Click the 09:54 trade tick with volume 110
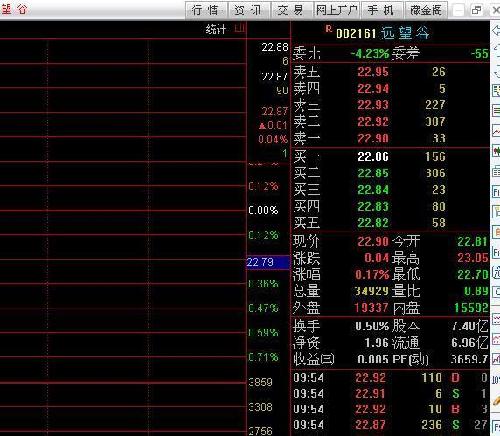This screenshot has height=436, width=500. click(x=390, y=378)
